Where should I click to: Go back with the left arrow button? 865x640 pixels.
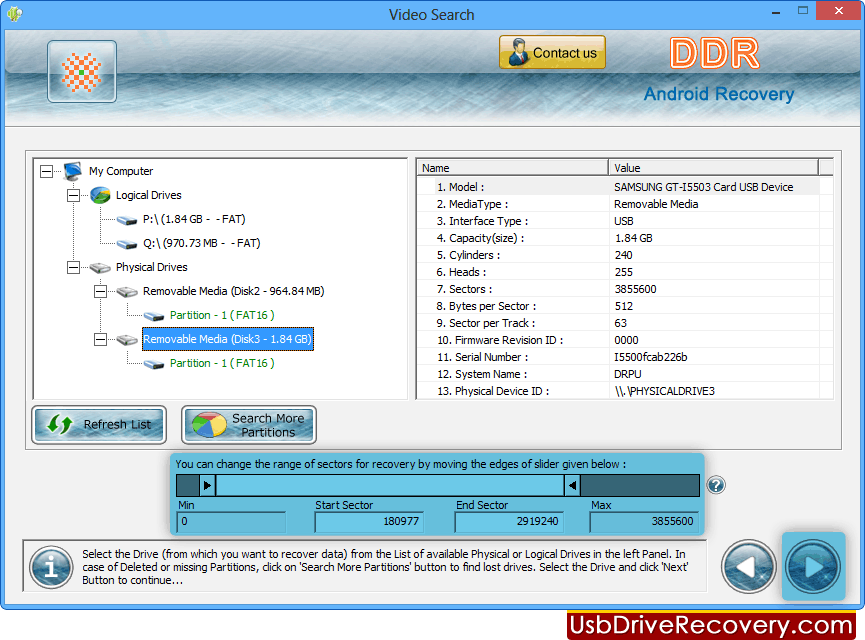749,567
